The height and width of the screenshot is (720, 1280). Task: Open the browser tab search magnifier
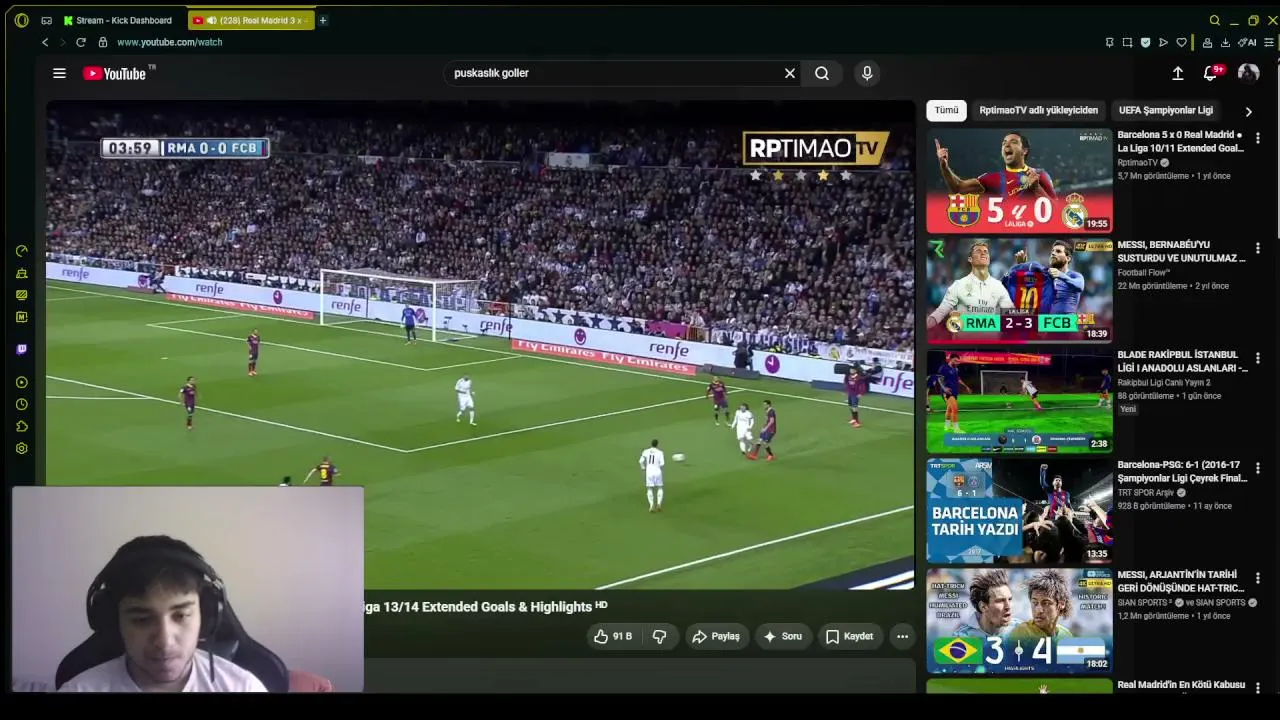(x=1215, y=20)
